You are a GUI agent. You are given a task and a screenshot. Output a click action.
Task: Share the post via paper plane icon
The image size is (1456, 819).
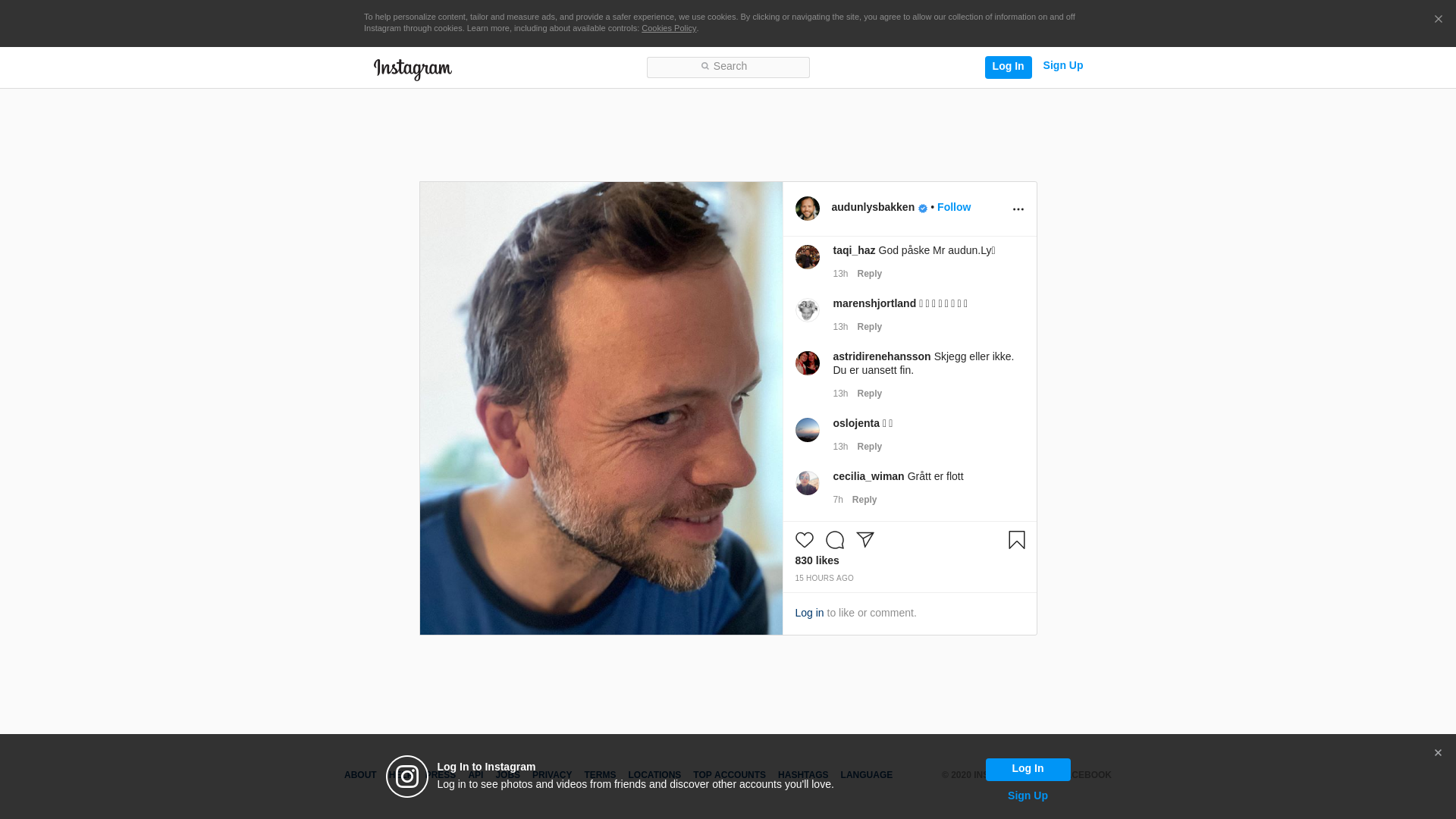tap(865, 539)
